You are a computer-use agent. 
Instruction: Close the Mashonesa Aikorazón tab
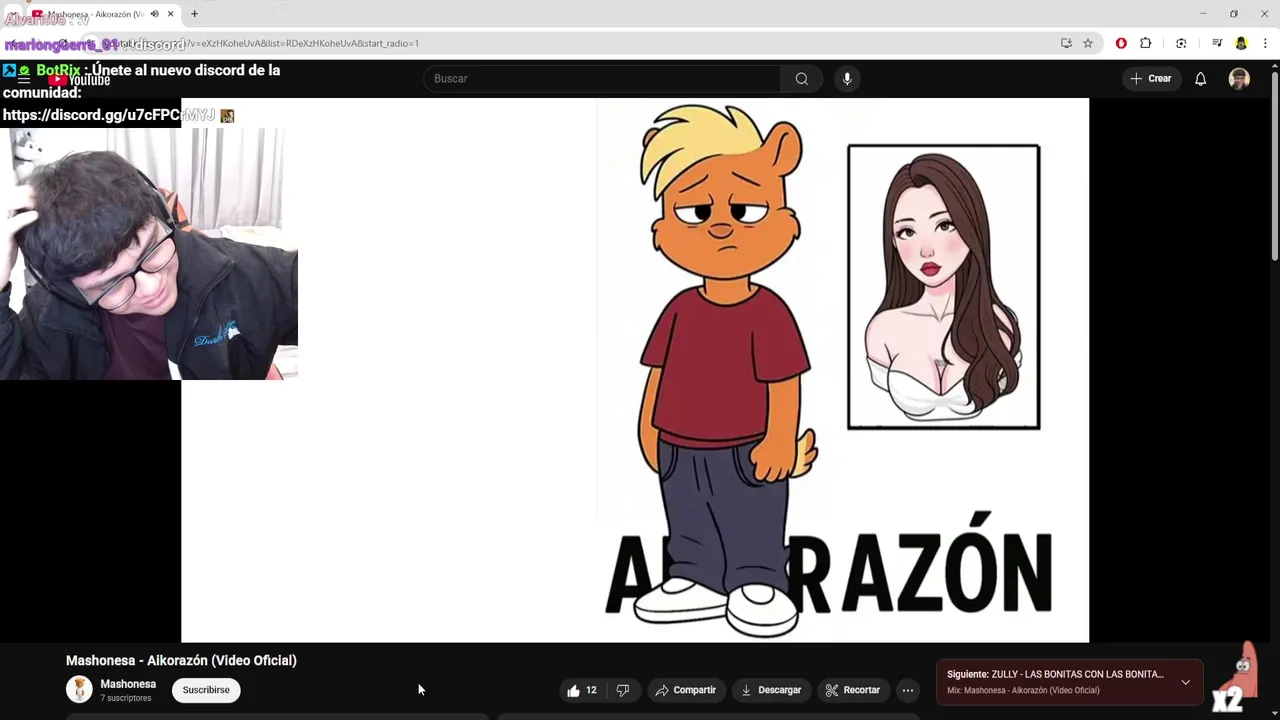(x=171, y=14)
